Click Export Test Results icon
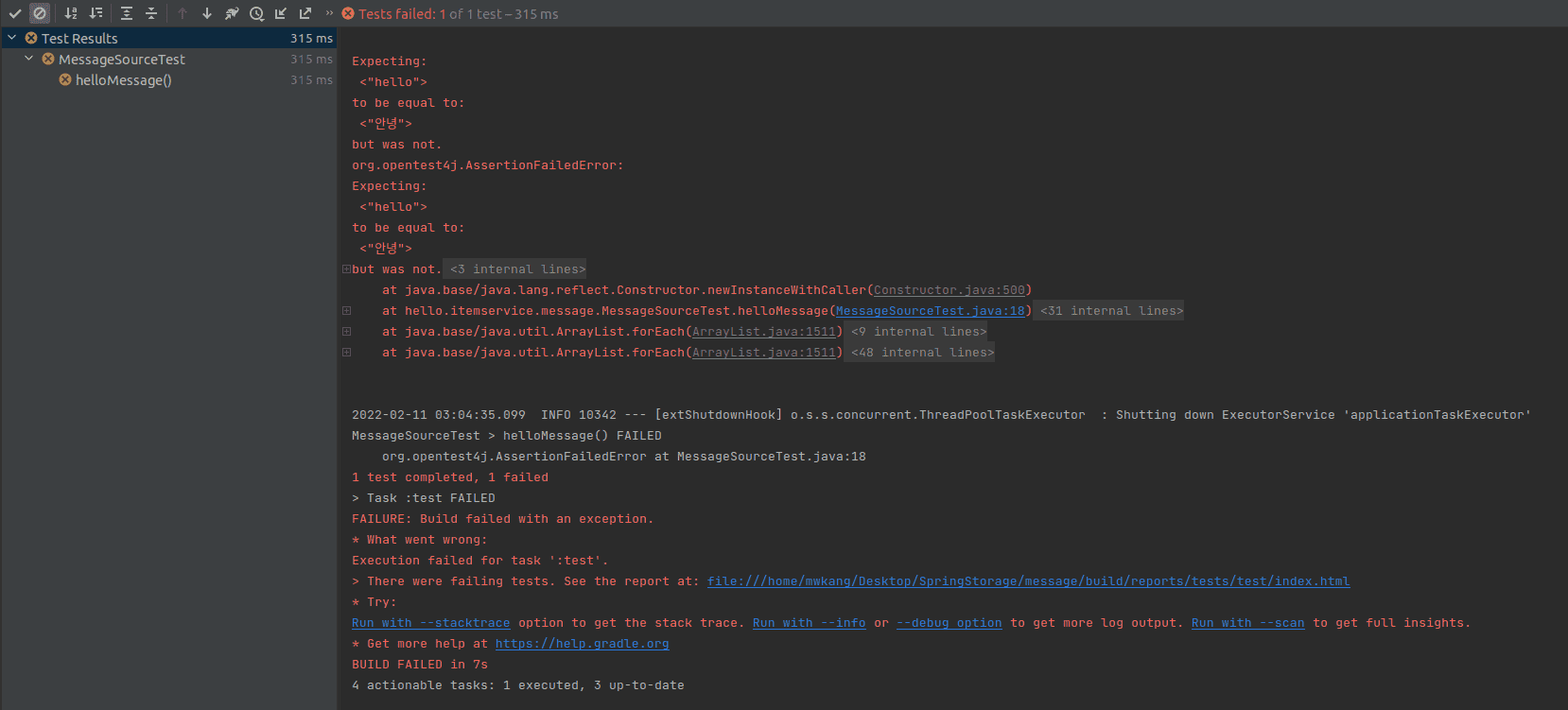Viewport: 1568px width, 710px height. tap(305, 13)
